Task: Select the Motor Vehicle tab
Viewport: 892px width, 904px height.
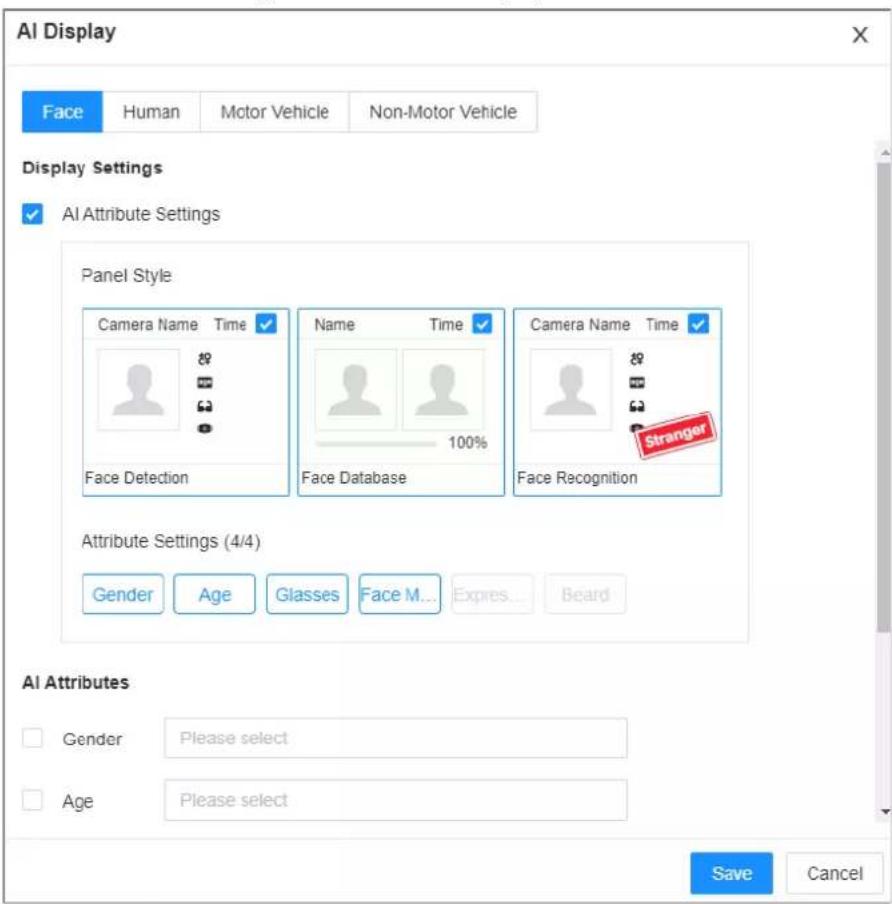Action: [x=274, y=112]
